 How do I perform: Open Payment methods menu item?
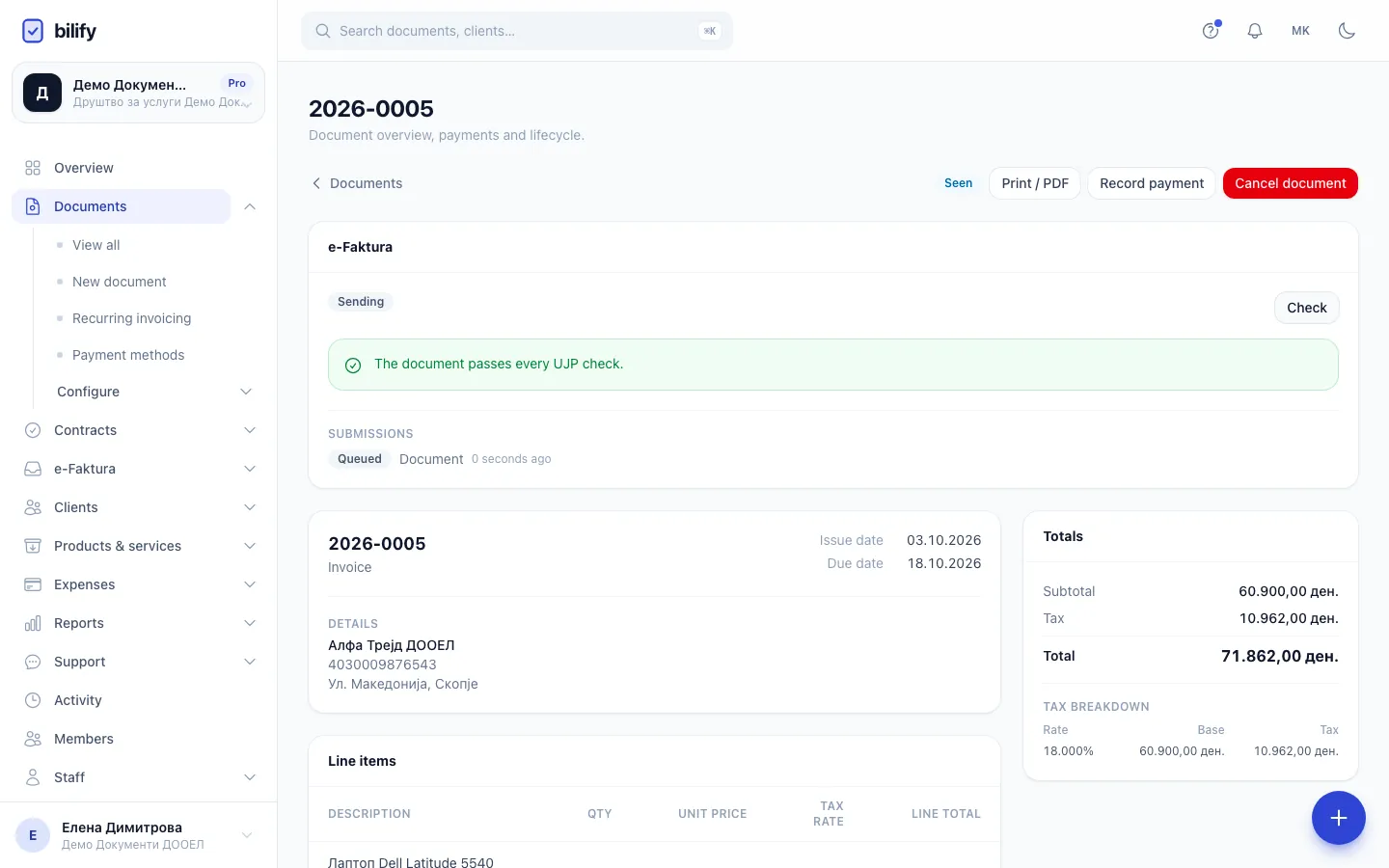(x=128, y=355)
